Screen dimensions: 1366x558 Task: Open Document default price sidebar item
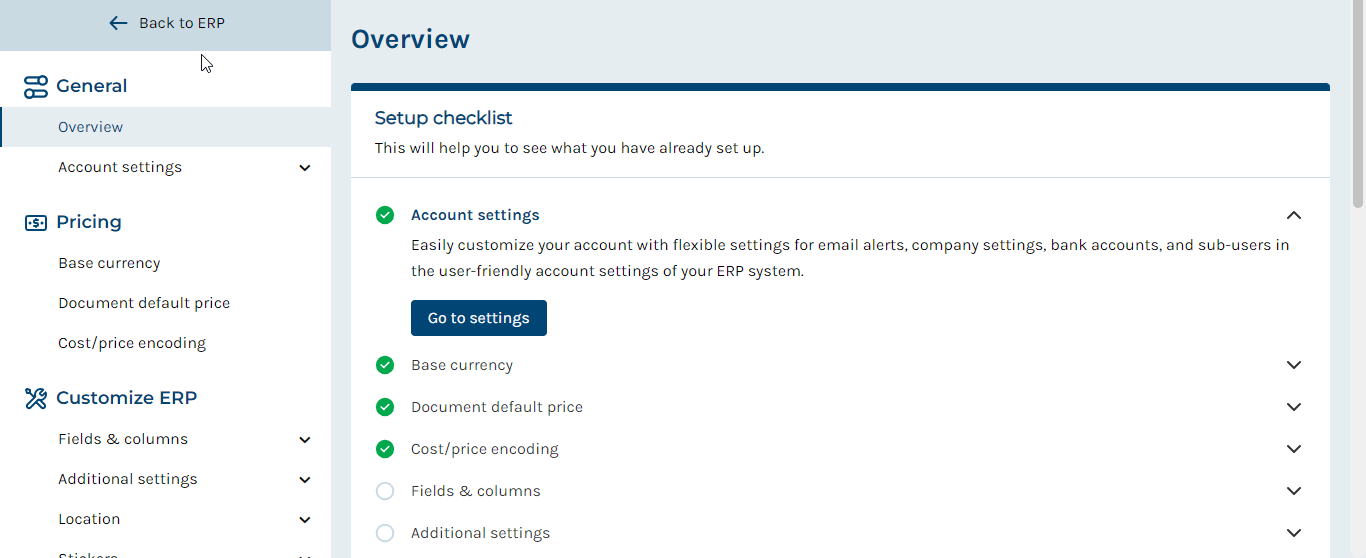[144, 303]
